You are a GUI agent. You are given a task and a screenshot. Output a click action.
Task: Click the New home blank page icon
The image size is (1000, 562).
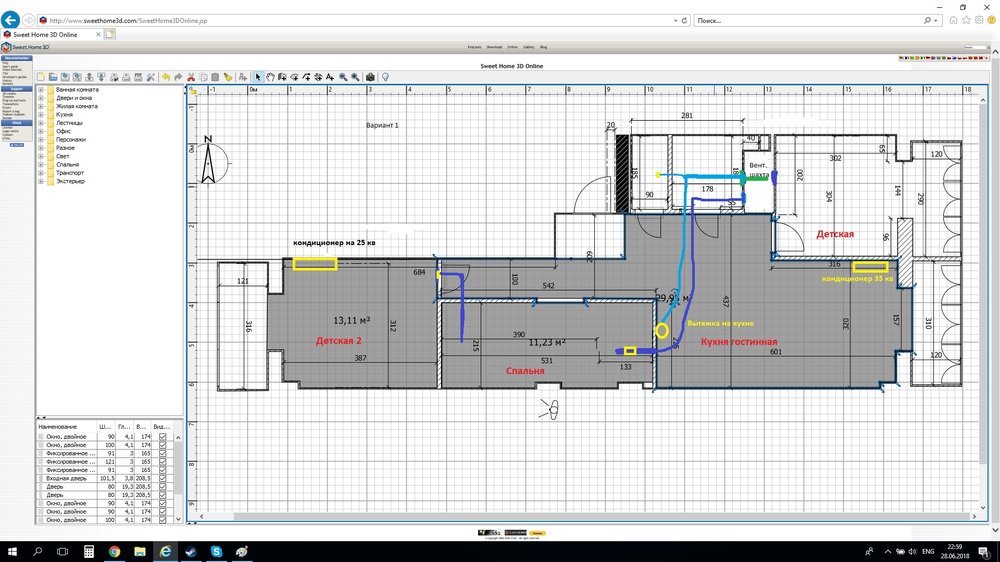click(x=41, y=77)
